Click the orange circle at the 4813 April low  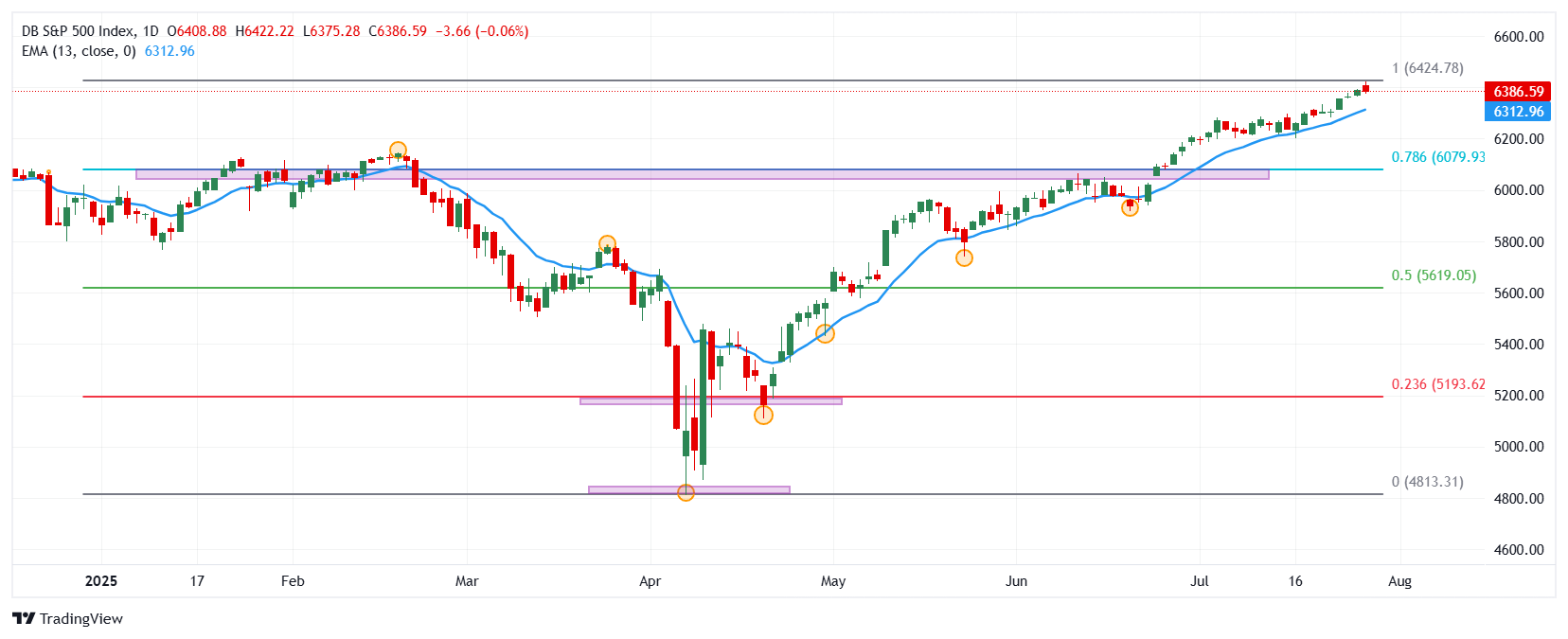tap(686, 492)
